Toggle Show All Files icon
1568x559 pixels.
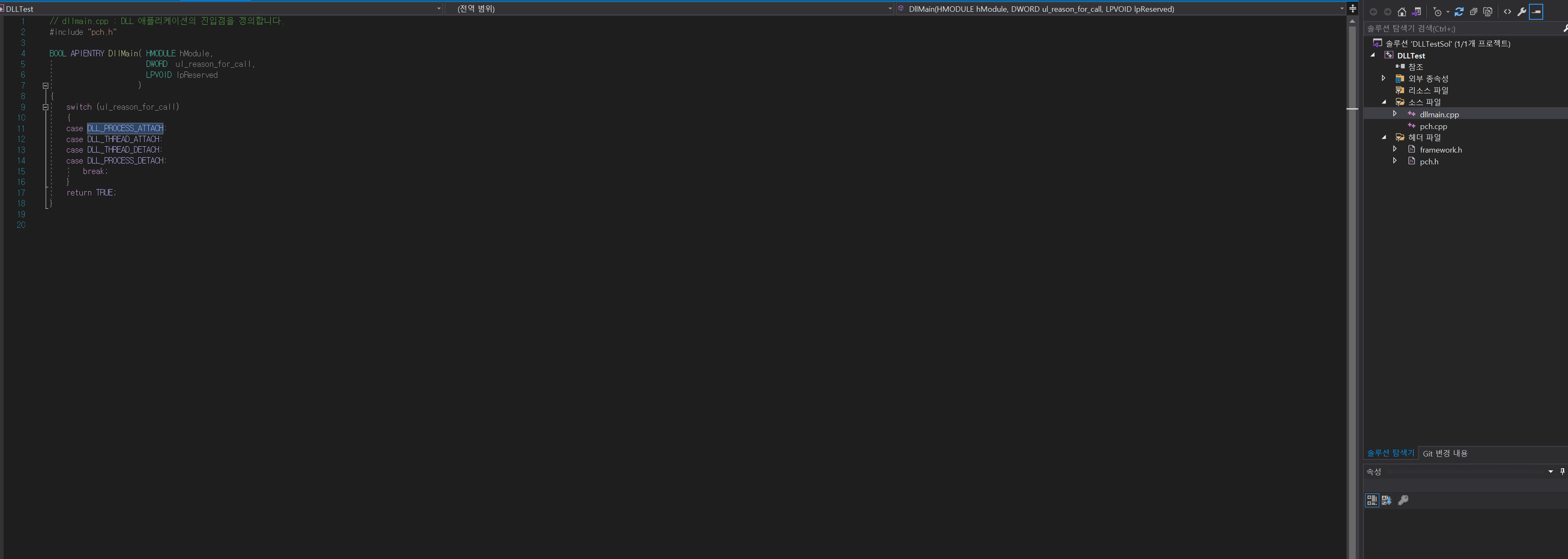coord(1488,12)
